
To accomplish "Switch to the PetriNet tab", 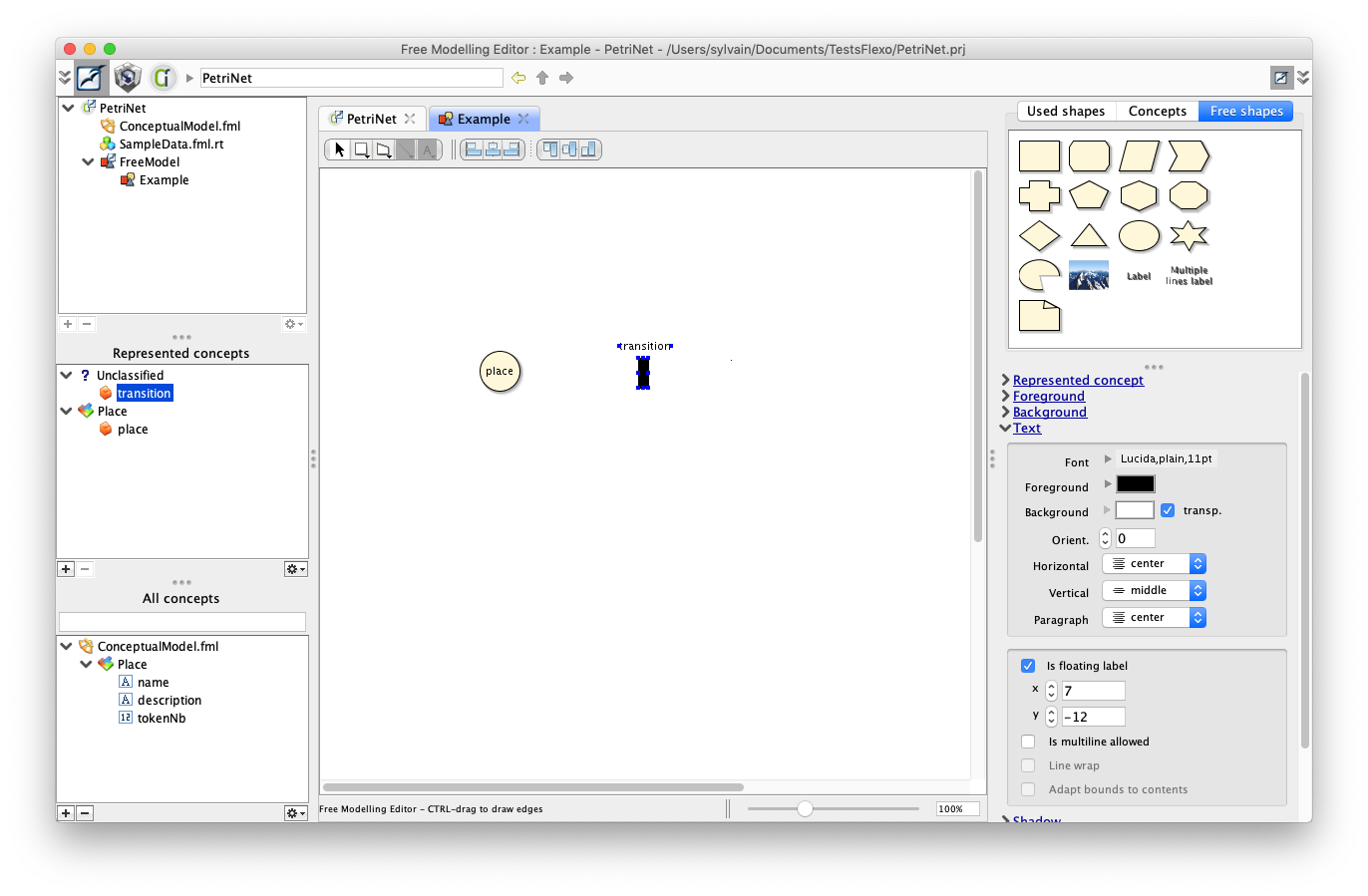I will pos(371,119).
